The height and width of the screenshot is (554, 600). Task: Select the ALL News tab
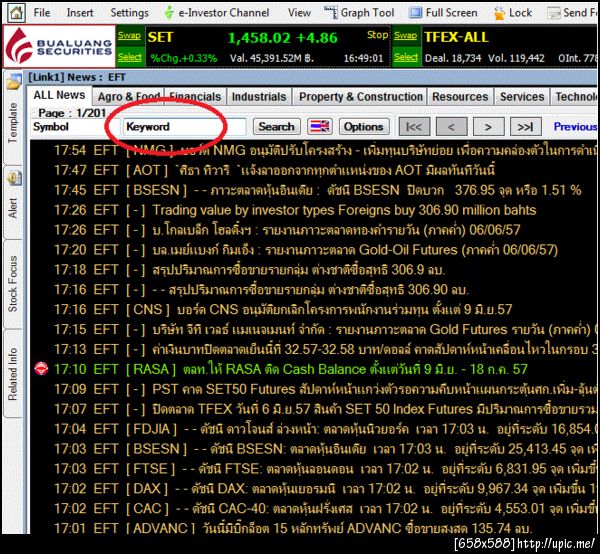pyautogui.click(x=59, y=95)
